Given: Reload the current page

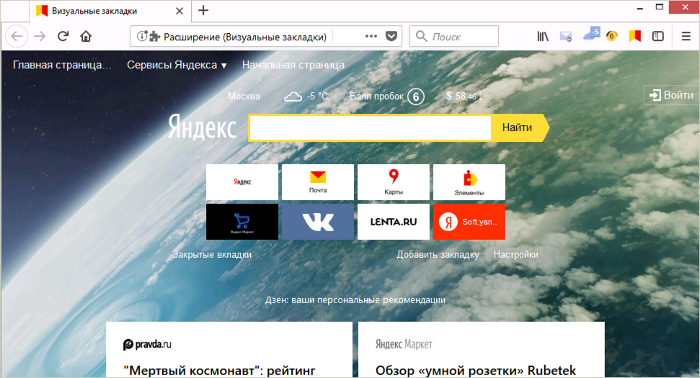Looking at the screenshot, I should coord(63,36).
